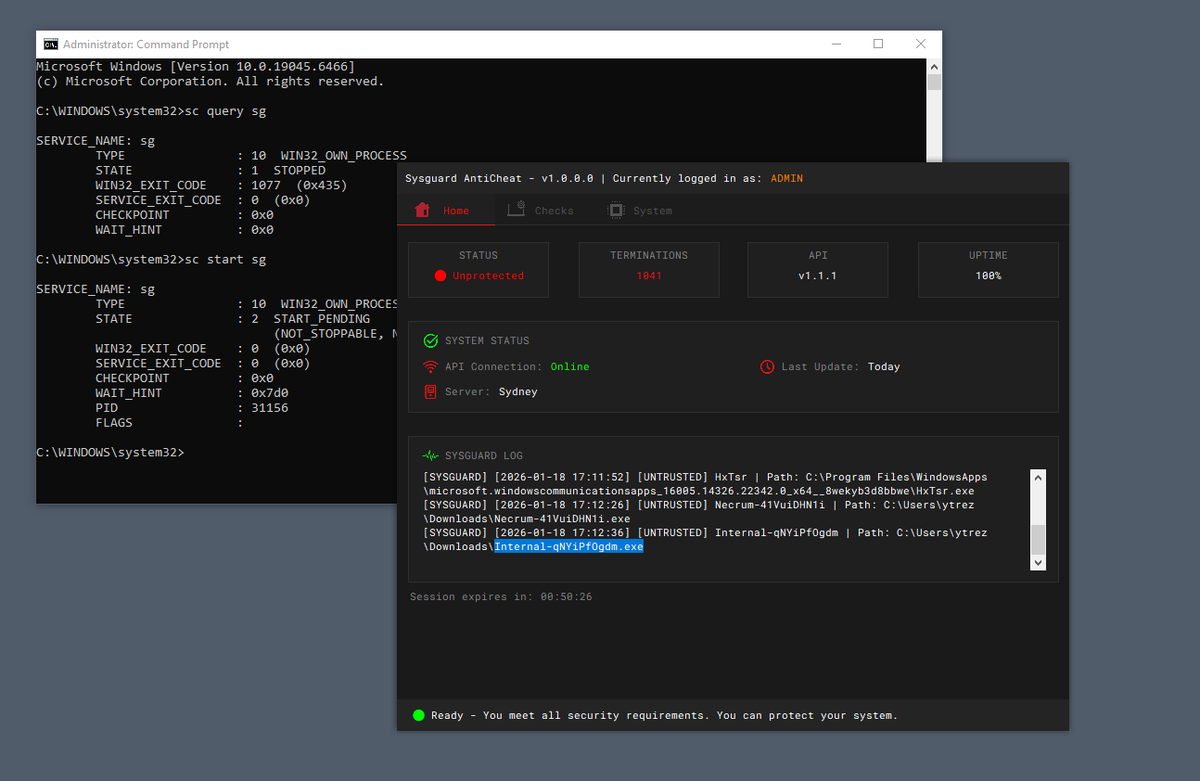Screen dimensions: 1200x781
Task: Click the Last Update clock icon
Action: (767, 366)
